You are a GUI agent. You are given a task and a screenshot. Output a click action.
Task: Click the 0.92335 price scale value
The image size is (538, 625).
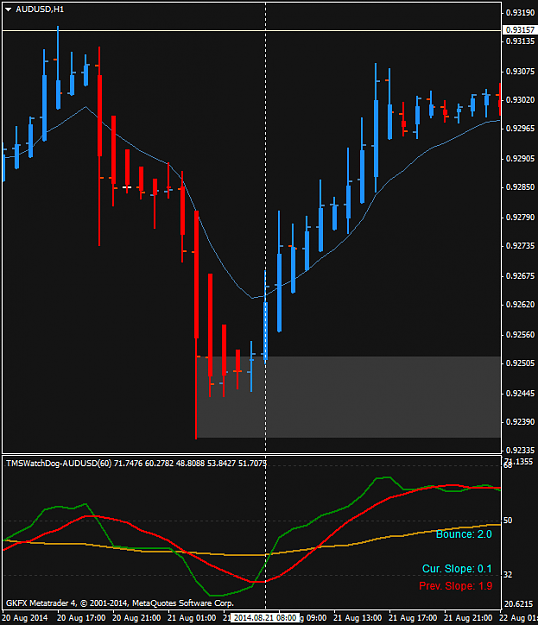click(520, 450)
